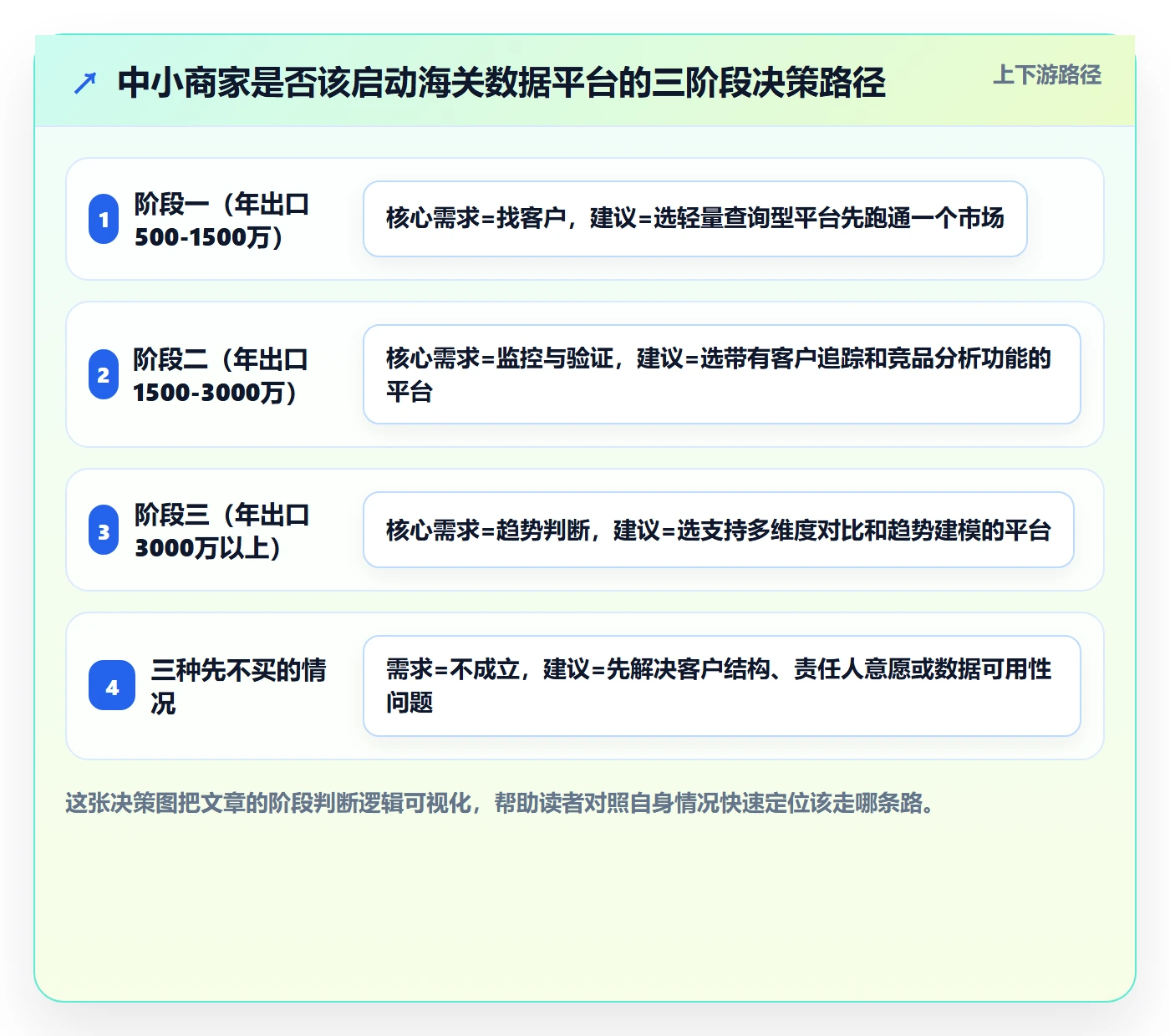1170x1036 pixels.
Task: Select the 三种先不买的情况 label
Action: pos(239,686)
